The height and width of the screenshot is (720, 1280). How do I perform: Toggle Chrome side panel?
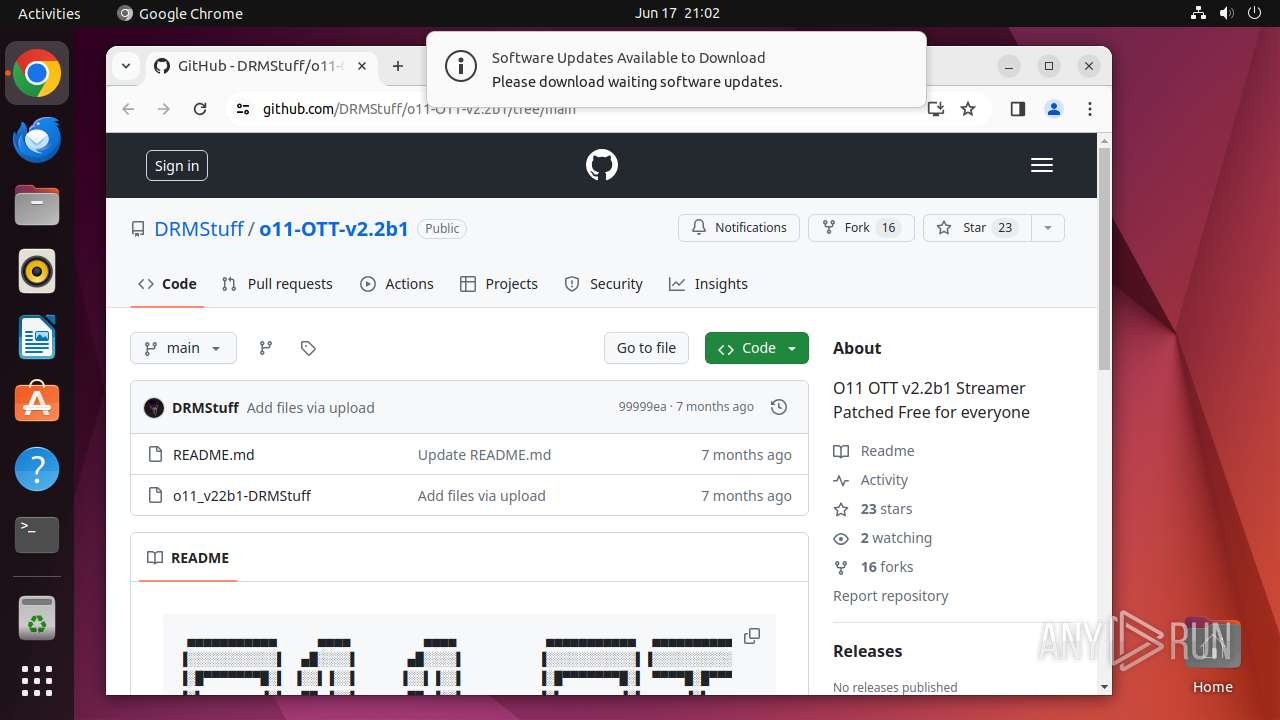click(x=1018, y=109)
